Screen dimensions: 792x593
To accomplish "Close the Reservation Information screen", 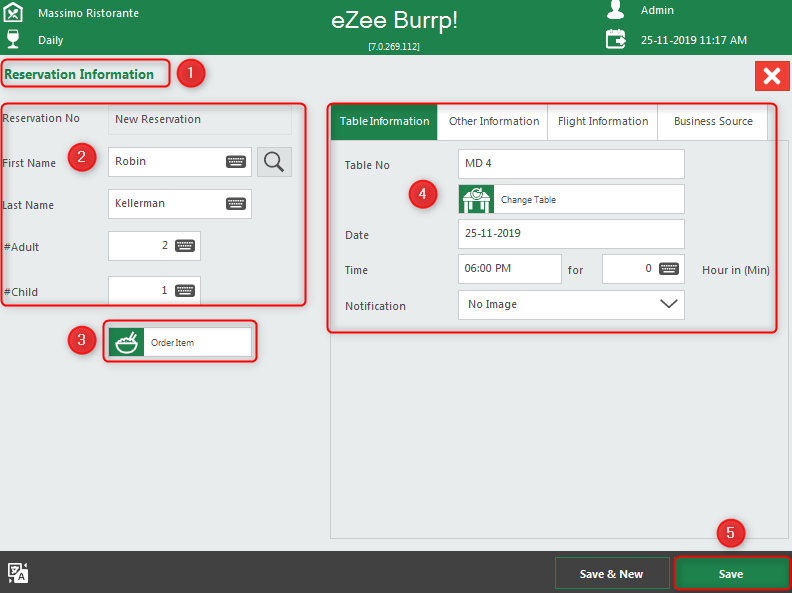I will click(x=772, y=76).
